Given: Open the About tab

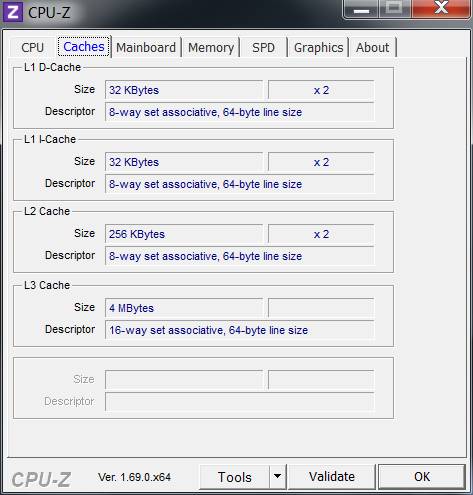Looking at the screenshot, I should click(372, 47).
